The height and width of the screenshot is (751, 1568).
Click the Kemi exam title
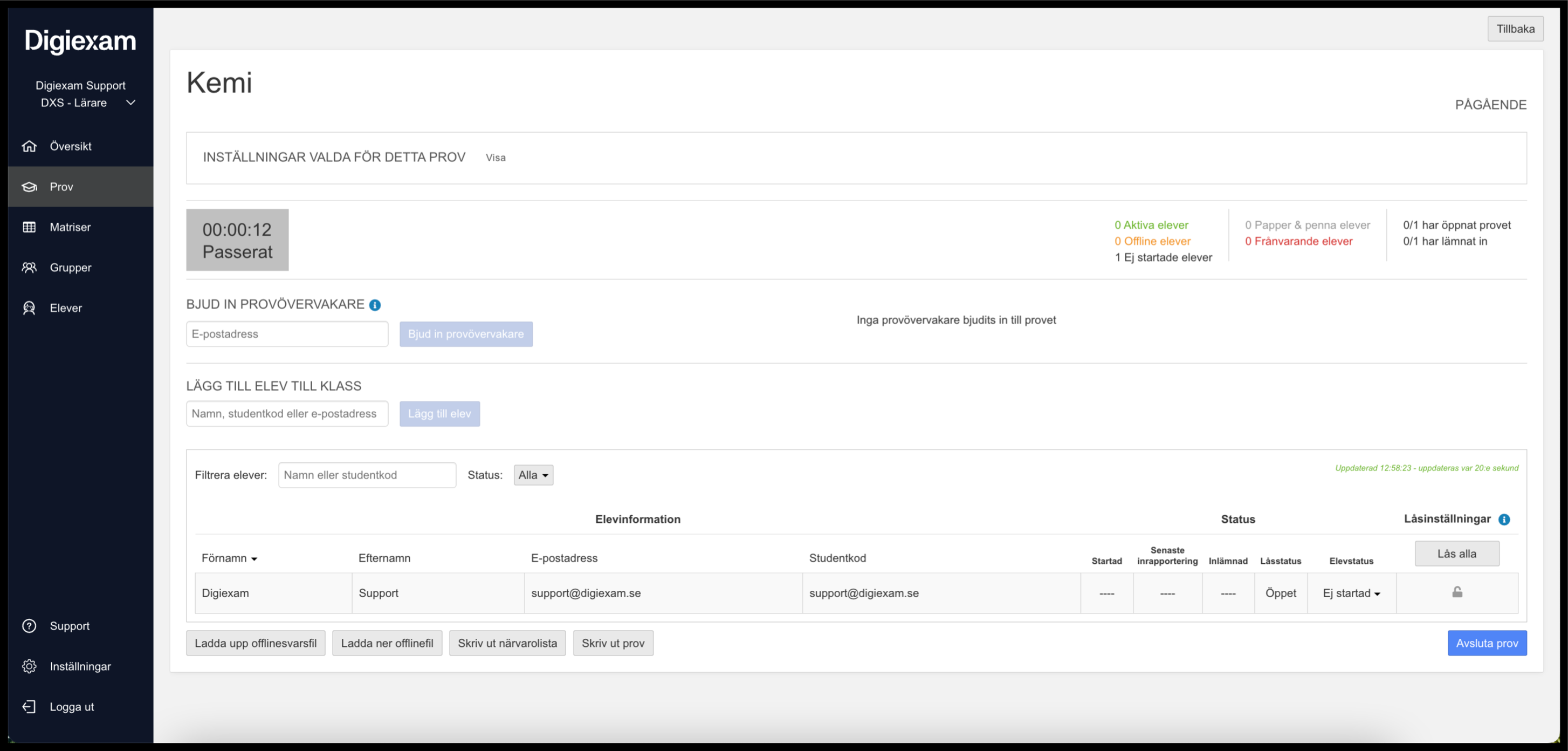[219, 82]
